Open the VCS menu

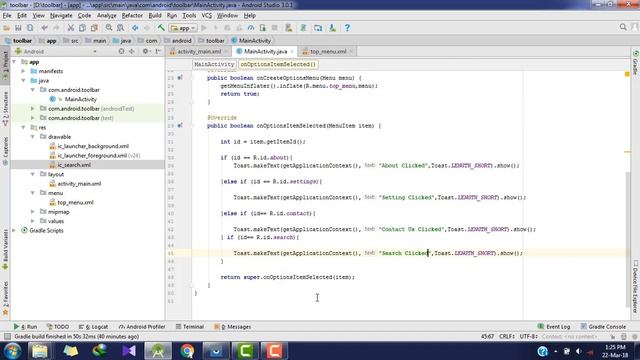(207, 16)
